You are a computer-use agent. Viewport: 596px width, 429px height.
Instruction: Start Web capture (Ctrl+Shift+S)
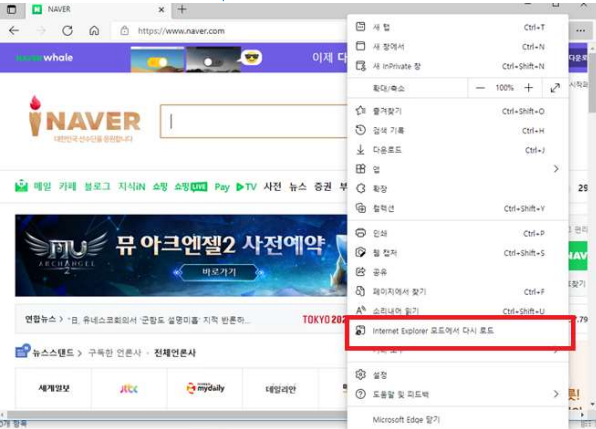458,253
